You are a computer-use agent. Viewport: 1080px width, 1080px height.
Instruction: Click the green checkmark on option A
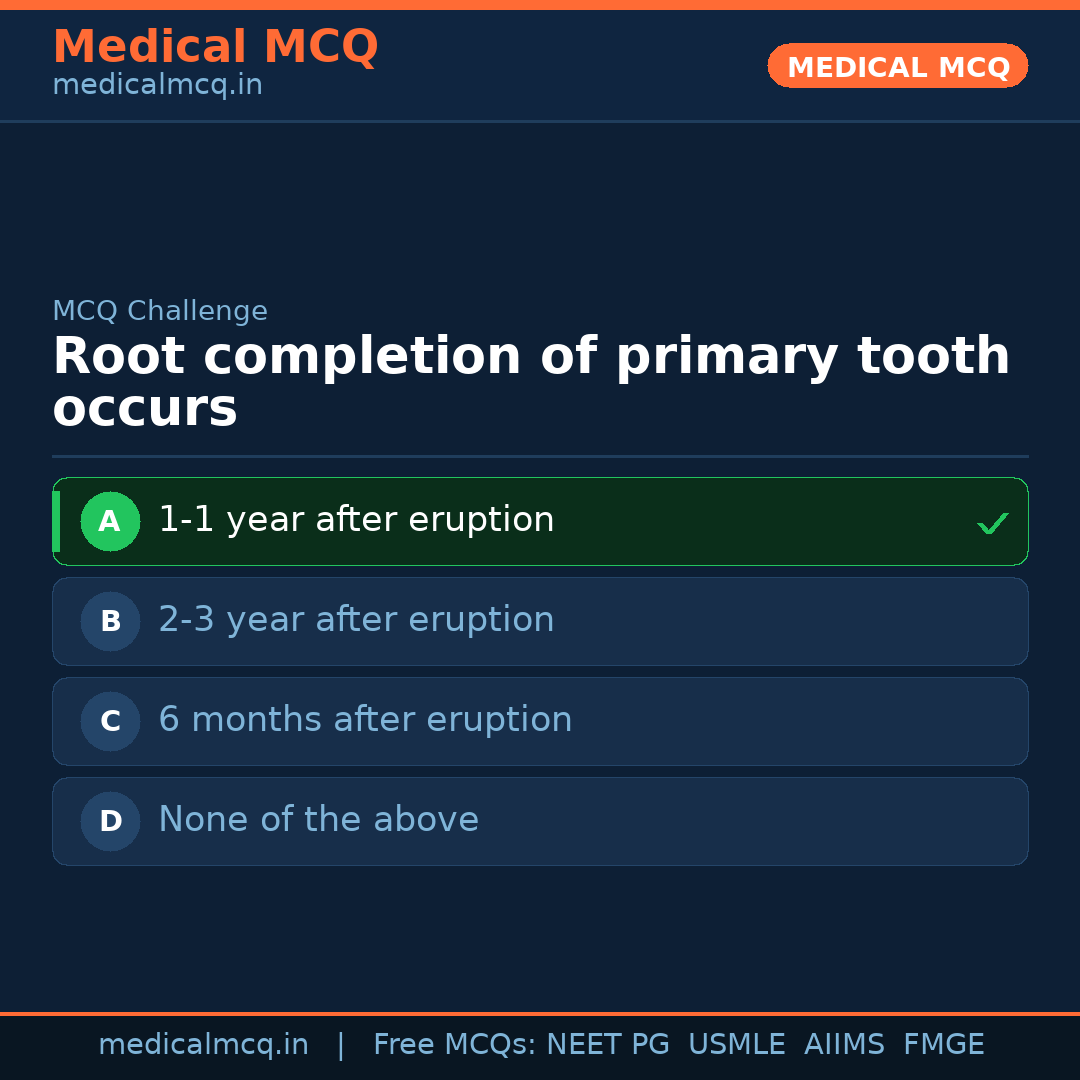992,521
